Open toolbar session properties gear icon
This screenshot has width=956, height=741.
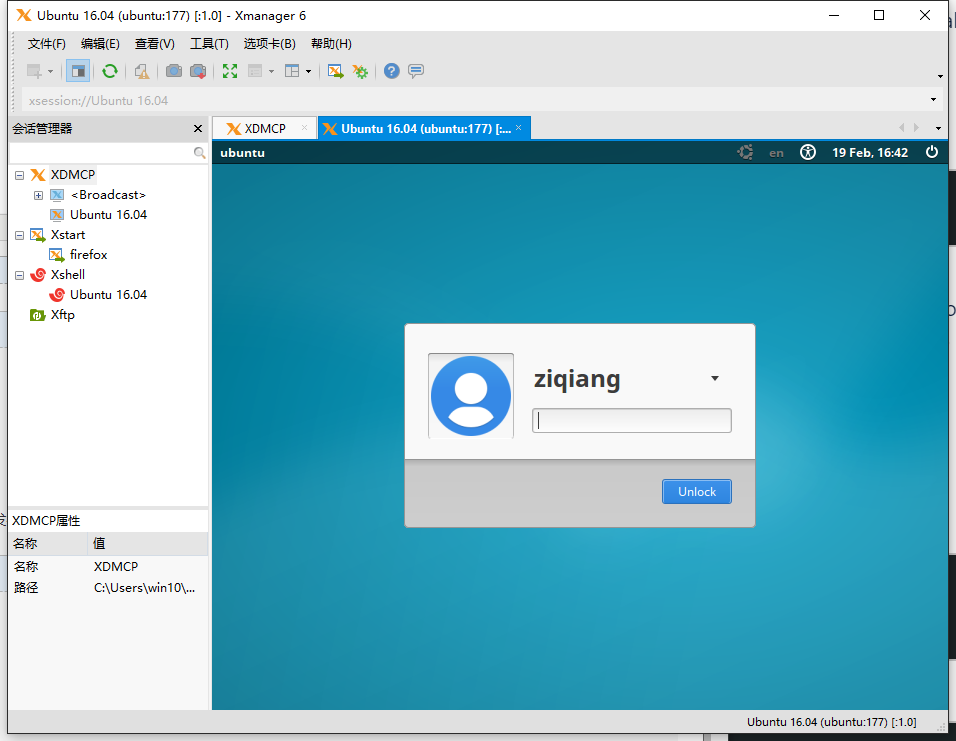tap(360, 71)
